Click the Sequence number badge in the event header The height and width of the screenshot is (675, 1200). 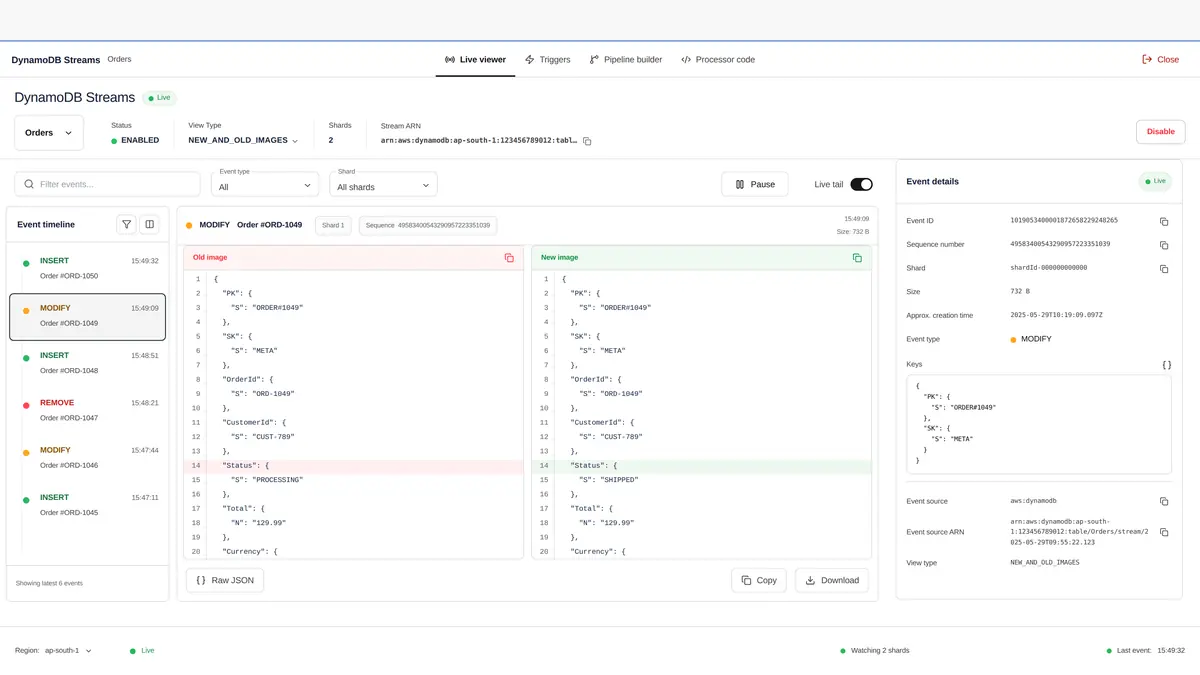pos(428,225)
